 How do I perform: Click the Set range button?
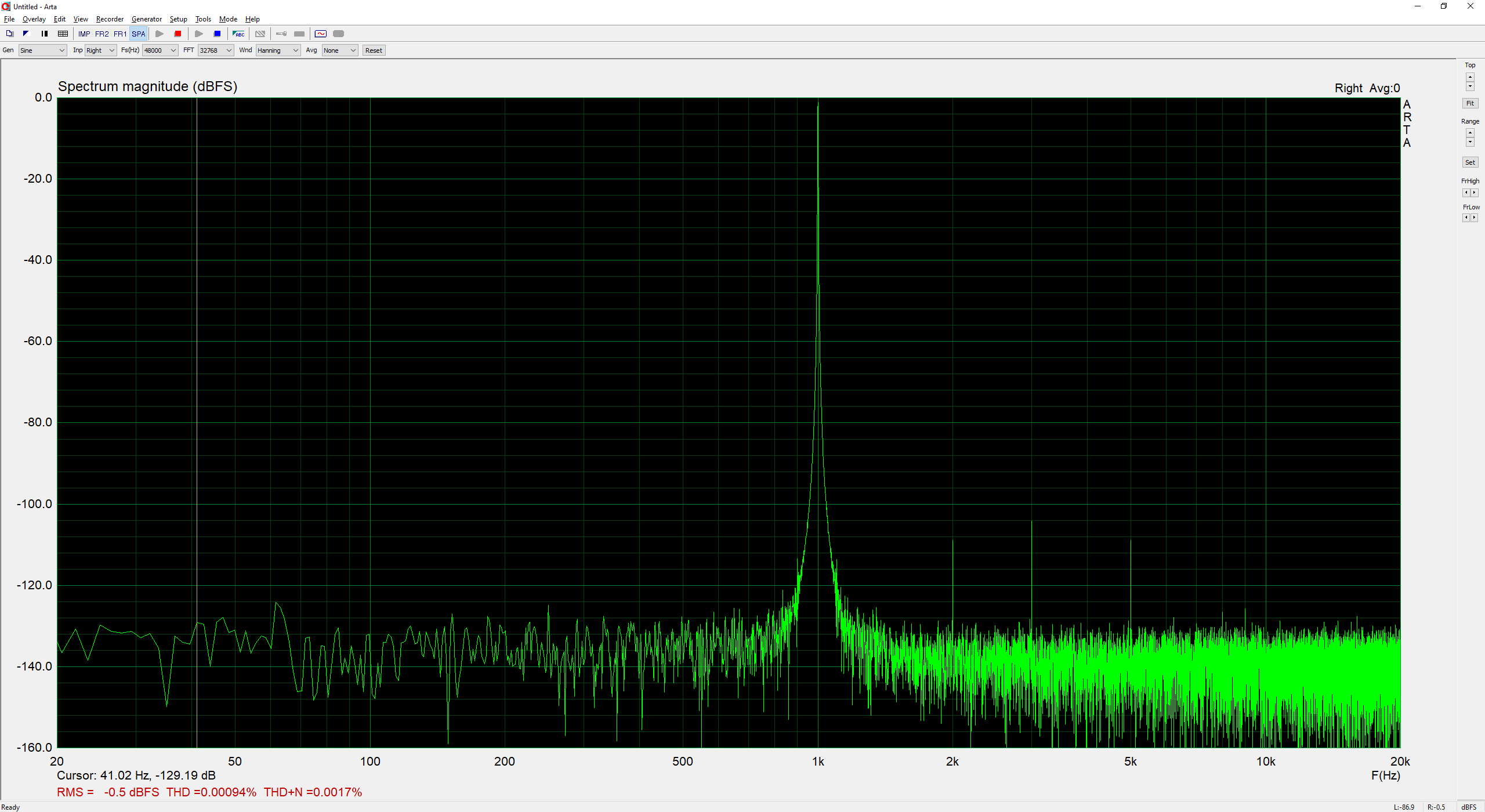click(x=1470, y=162)
